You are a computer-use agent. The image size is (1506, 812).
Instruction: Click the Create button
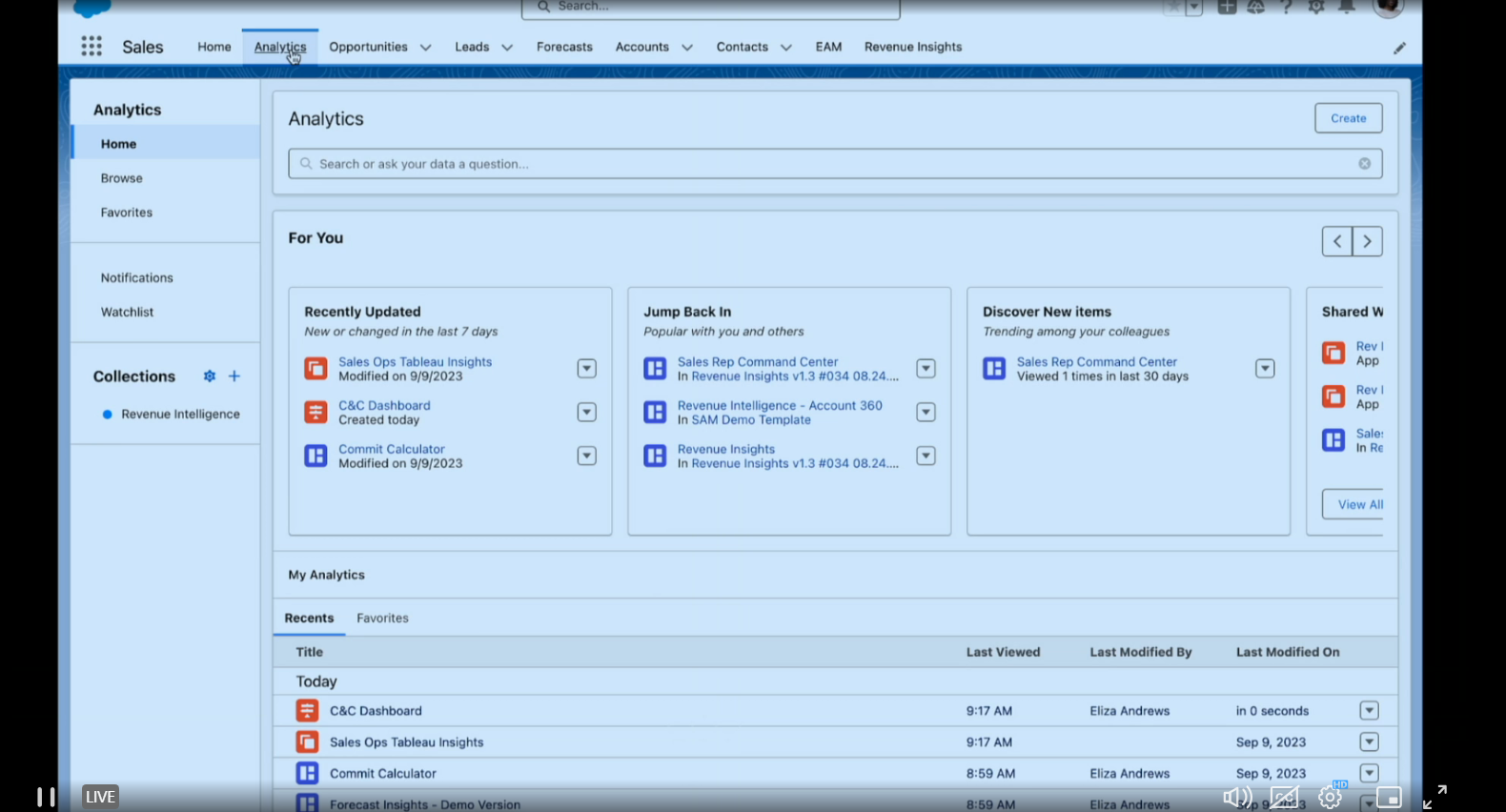1349,118
